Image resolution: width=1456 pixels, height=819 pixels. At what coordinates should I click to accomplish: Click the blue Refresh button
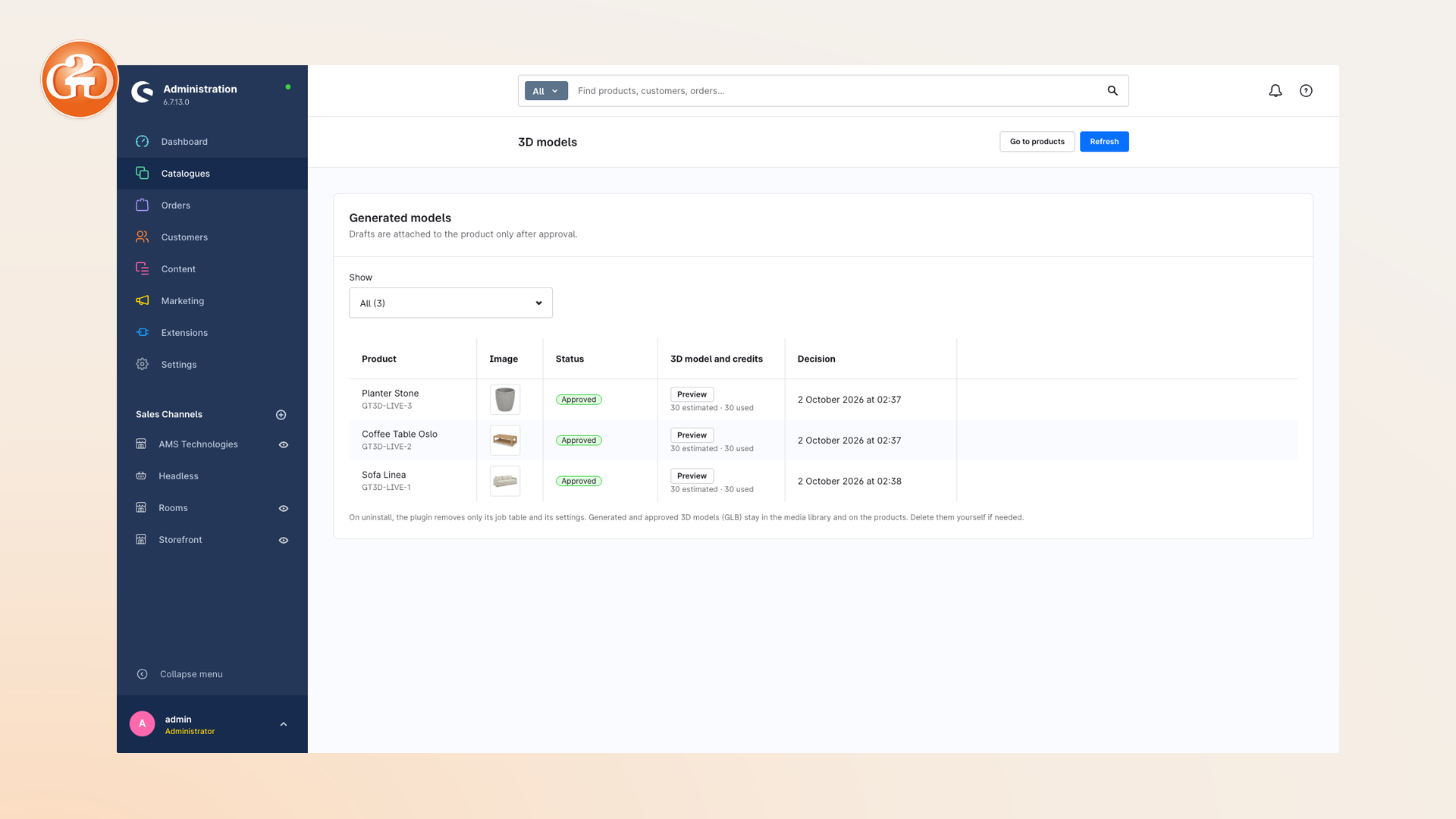1104,142
